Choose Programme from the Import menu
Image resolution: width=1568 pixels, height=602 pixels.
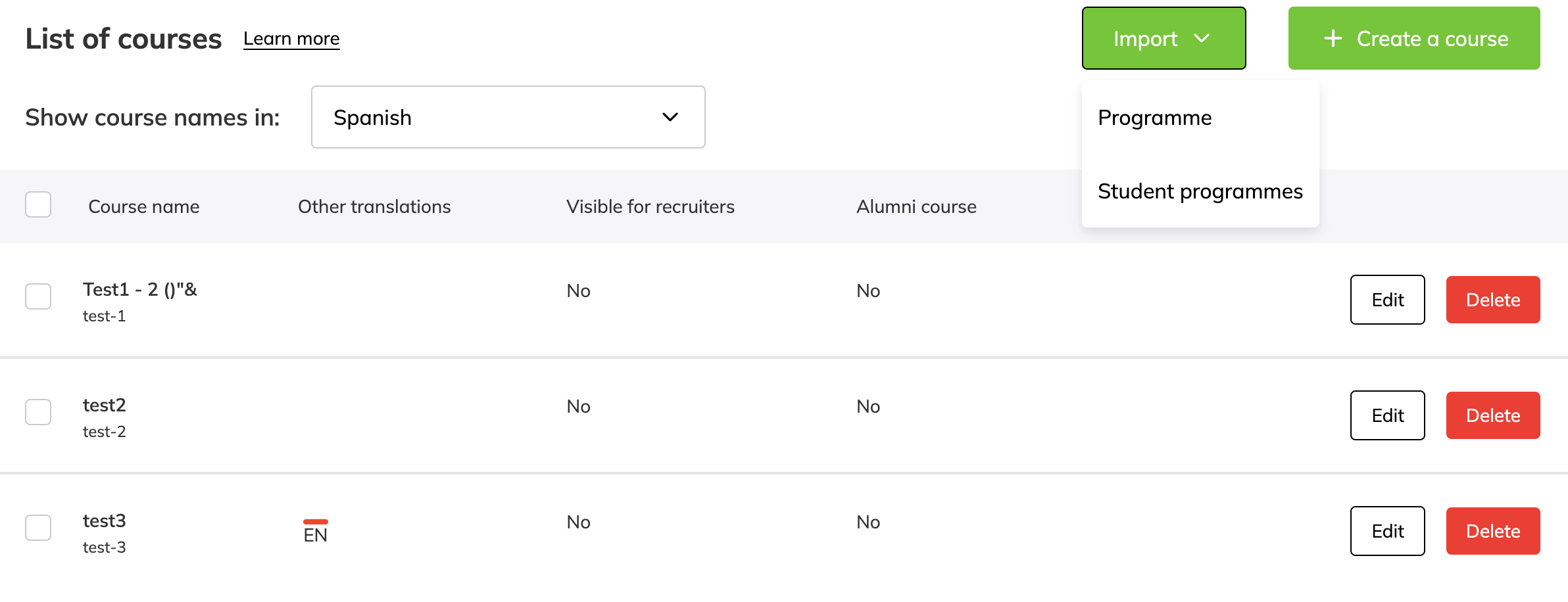point(1154,118)
